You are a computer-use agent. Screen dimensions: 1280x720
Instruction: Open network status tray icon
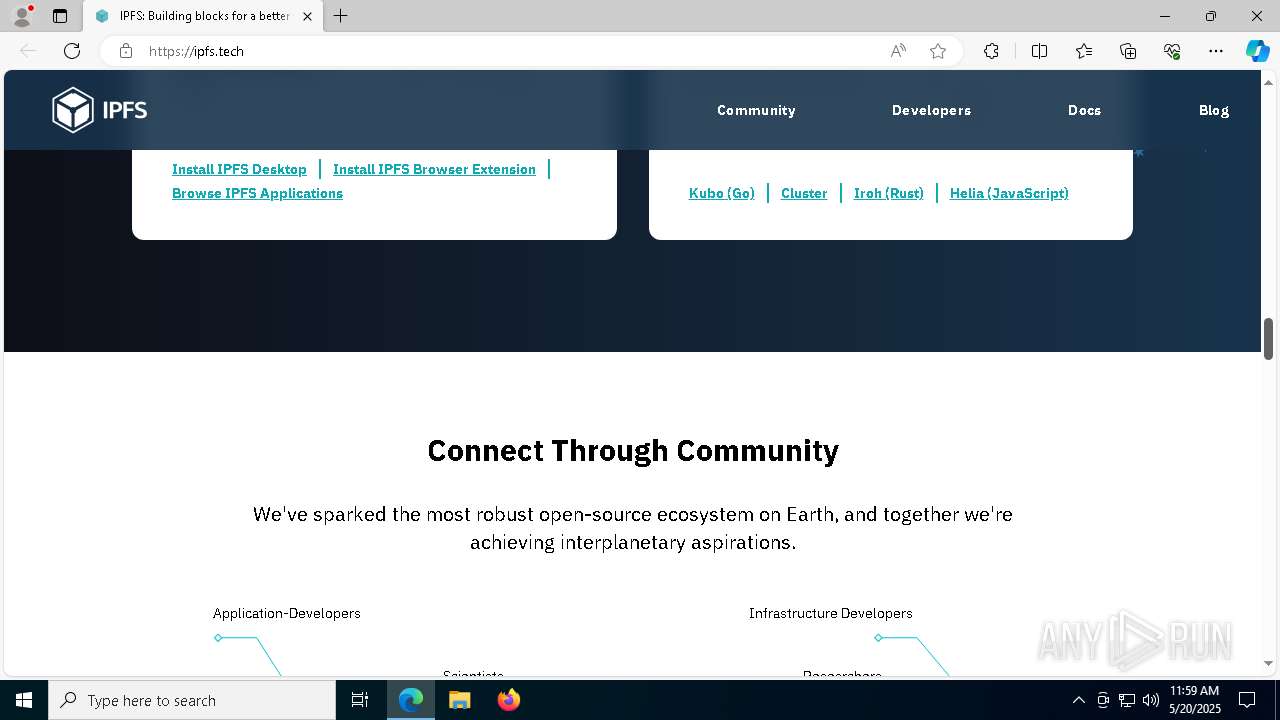(1127, 700)
